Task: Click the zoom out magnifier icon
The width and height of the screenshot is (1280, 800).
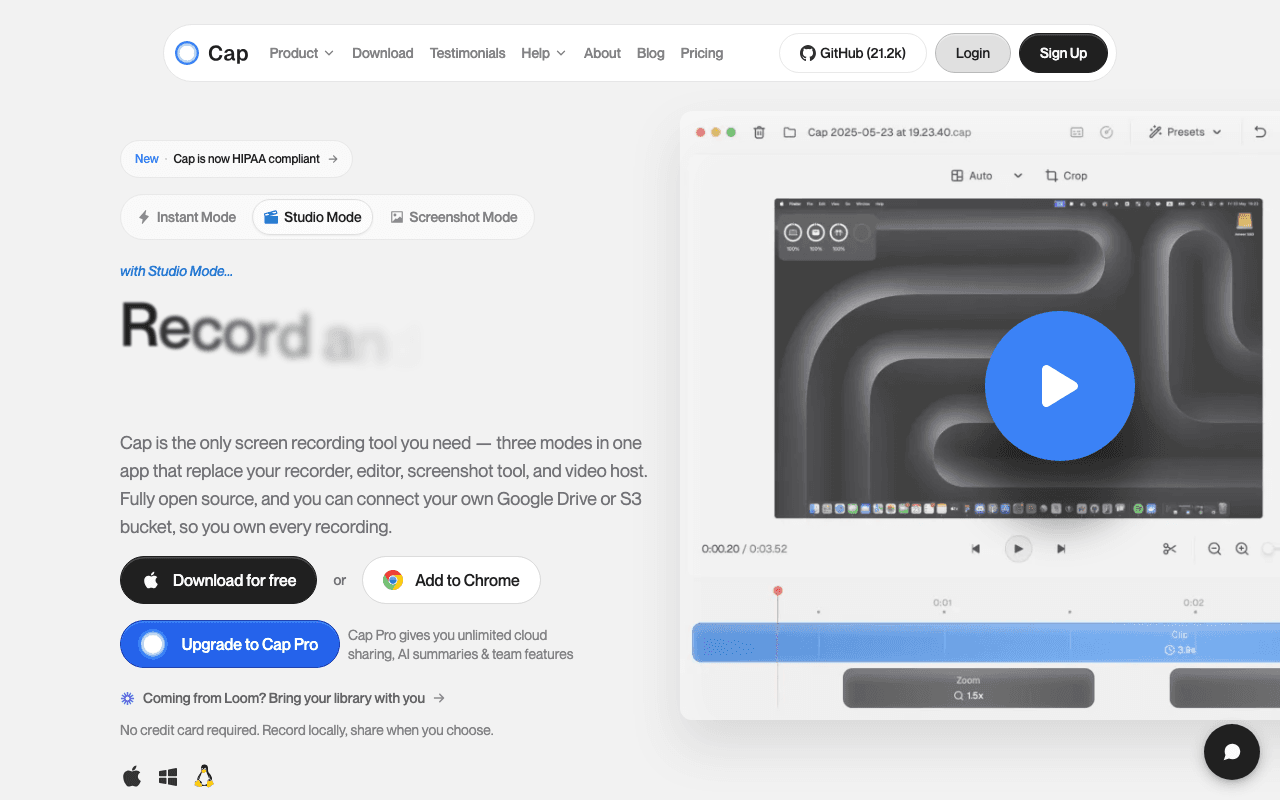Action: [1214, 549]
